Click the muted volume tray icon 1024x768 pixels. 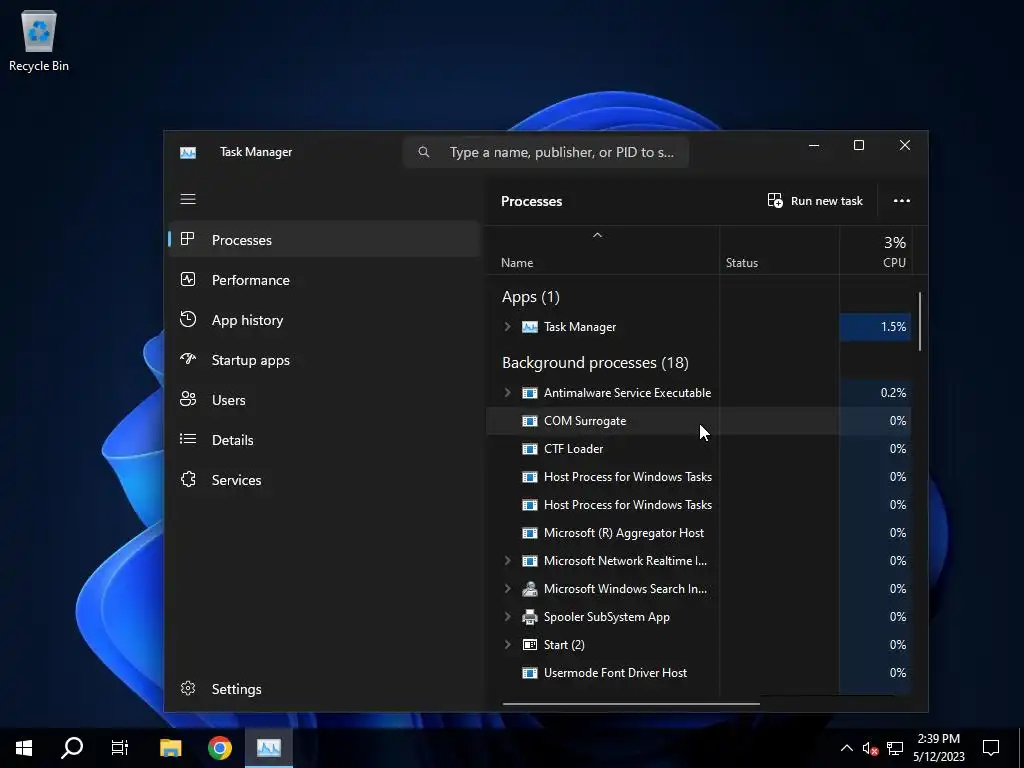click(871, 748)
